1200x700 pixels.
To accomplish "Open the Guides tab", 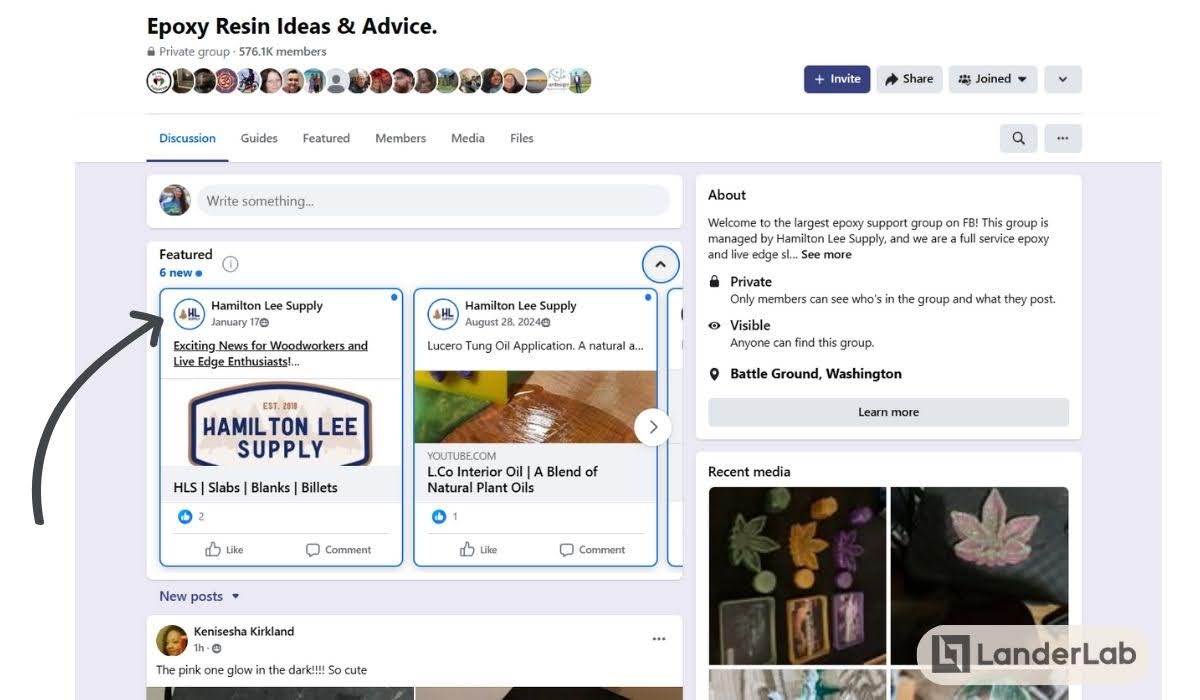I will click(259, 138).
